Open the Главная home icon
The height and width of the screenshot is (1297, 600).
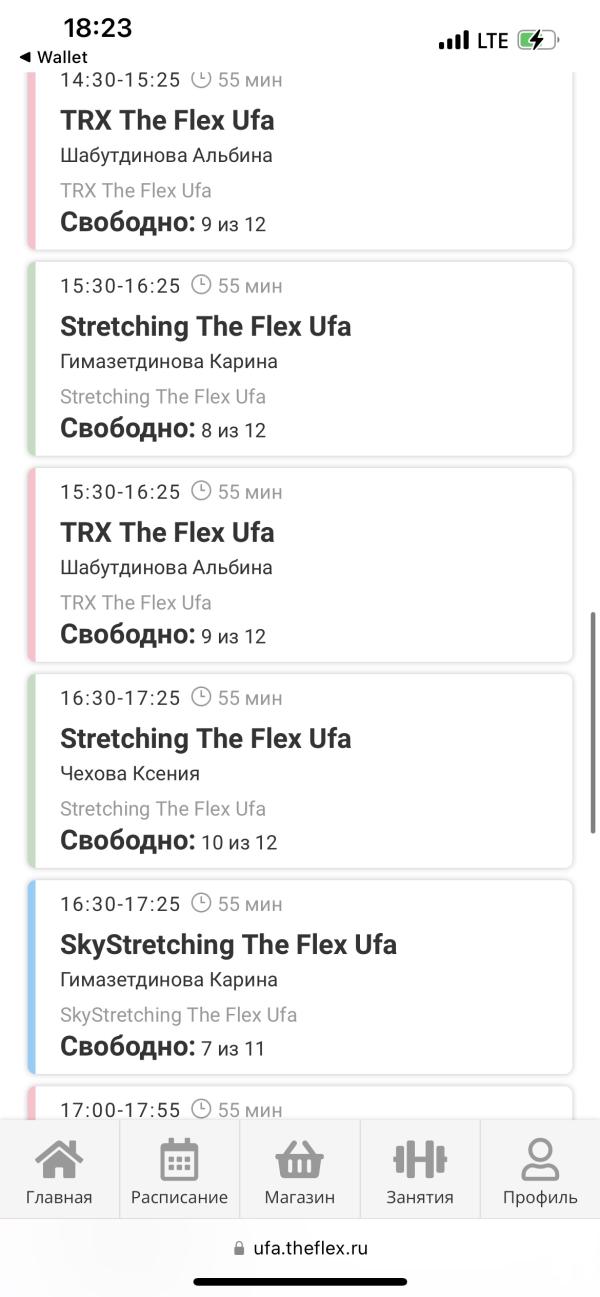coord(59,1160)
